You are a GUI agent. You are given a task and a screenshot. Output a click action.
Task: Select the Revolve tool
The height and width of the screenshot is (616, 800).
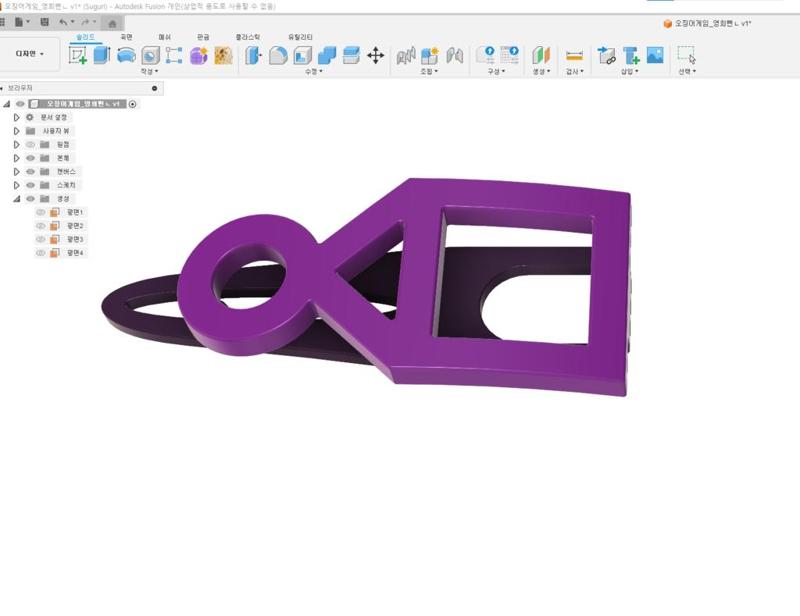point(126,55)
